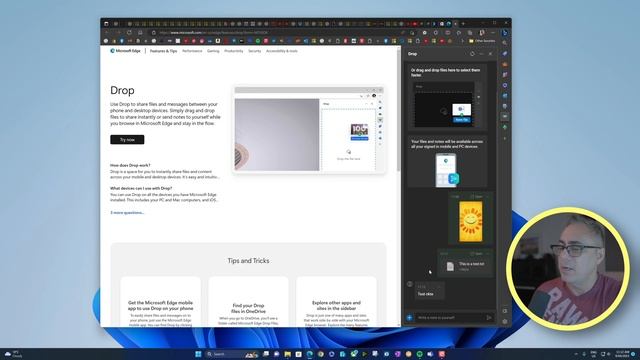Open the sun image thumbnail in Drop
The width and height of the screenshot is (640, 360).
coord(471,222)
